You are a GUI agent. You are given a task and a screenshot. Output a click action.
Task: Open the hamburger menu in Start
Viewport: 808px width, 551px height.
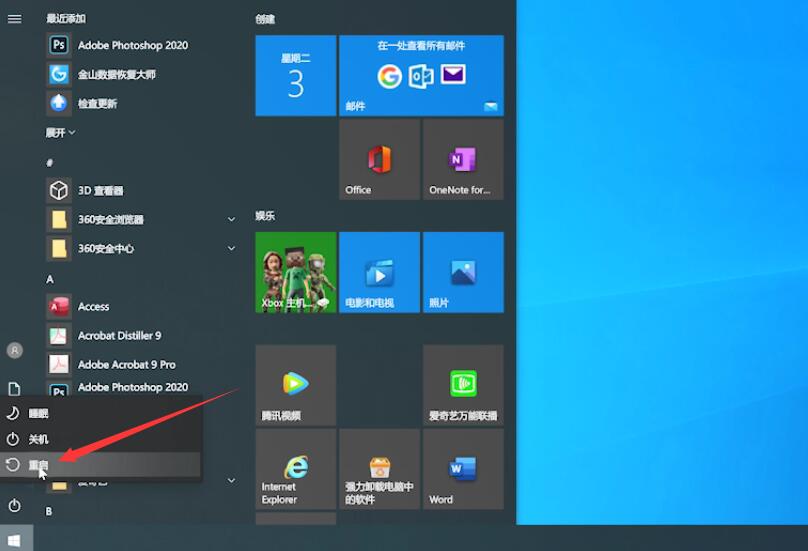pyautogui.click(x=14, y=19)
